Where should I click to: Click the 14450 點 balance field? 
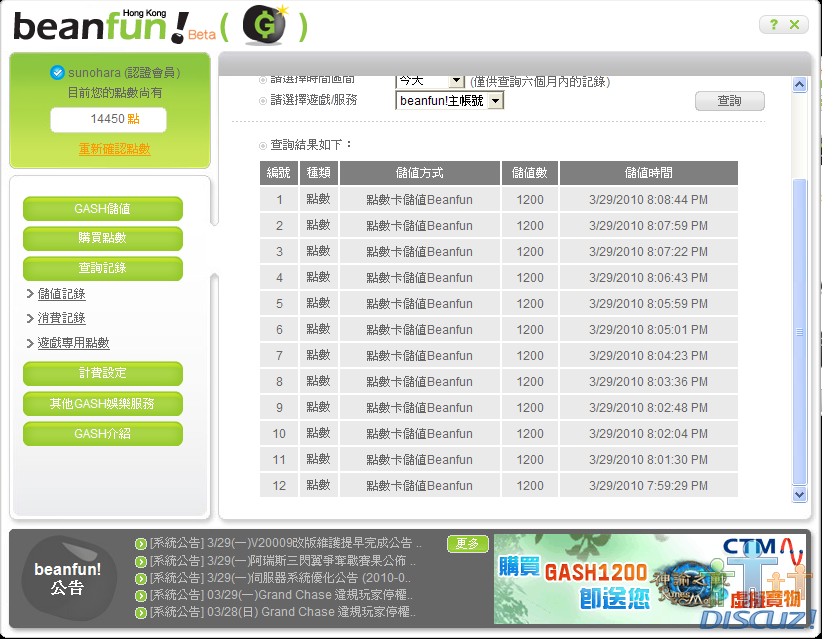pos(109,120)
